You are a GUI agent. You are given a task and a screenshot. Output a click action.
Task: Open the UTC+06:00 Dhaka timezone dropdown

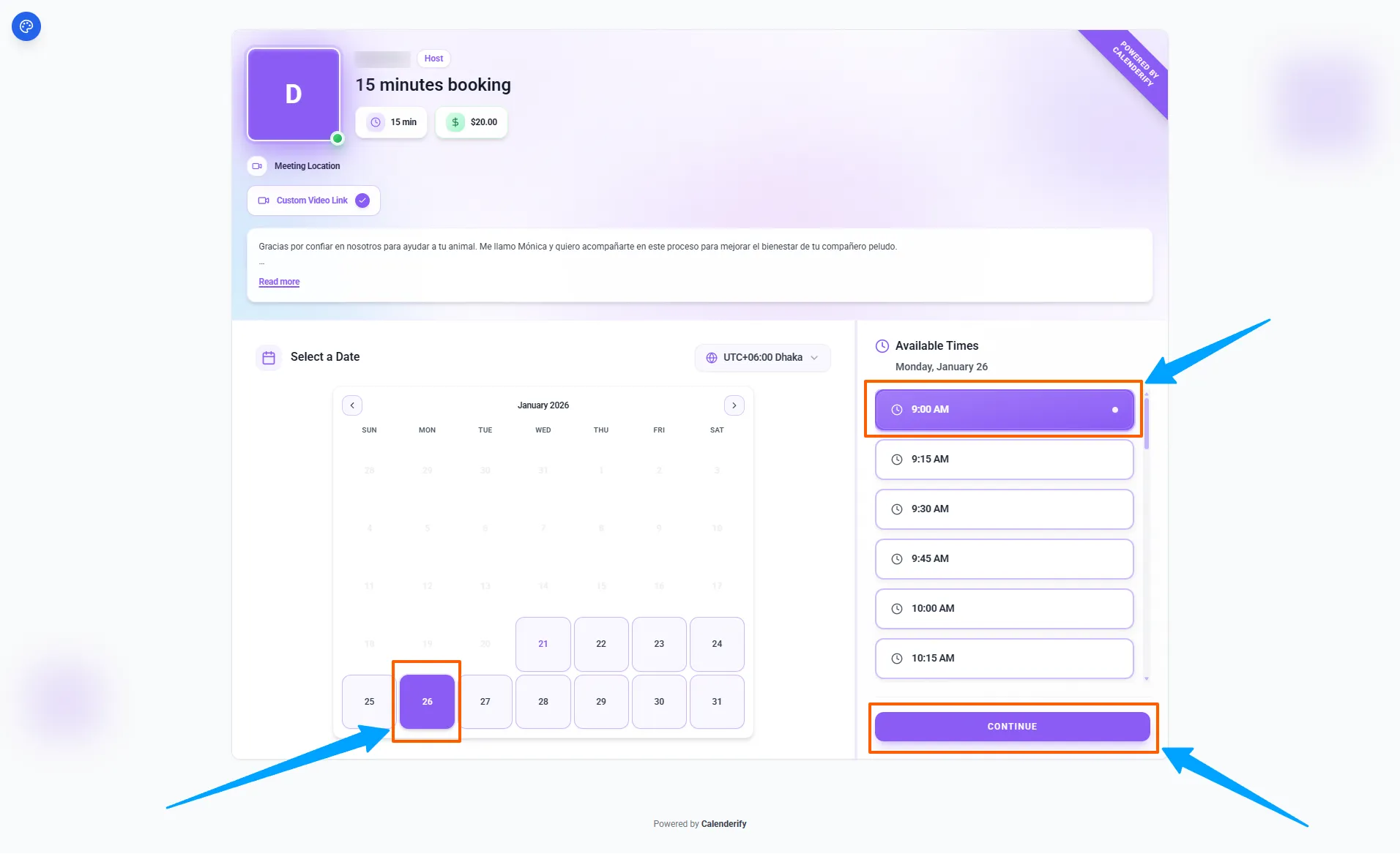coord(763,357)
